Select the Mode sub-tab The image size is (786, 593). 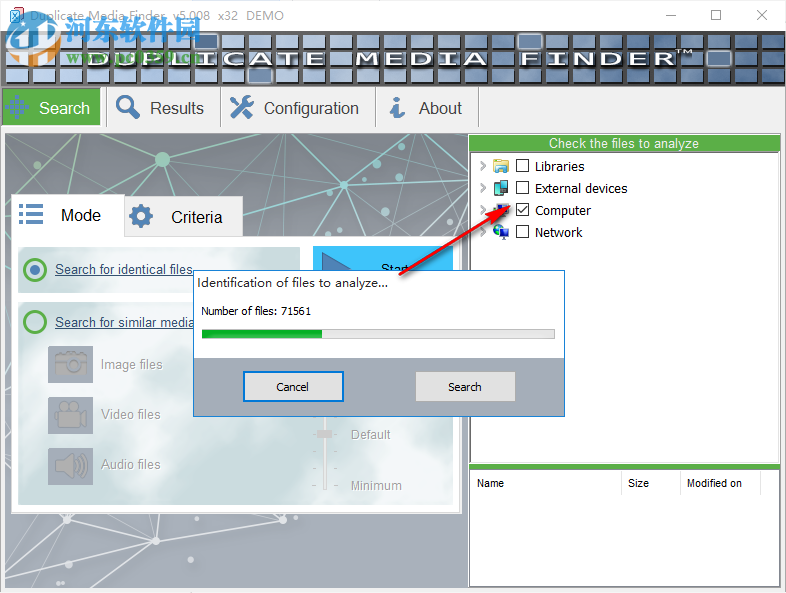point(68,216)
